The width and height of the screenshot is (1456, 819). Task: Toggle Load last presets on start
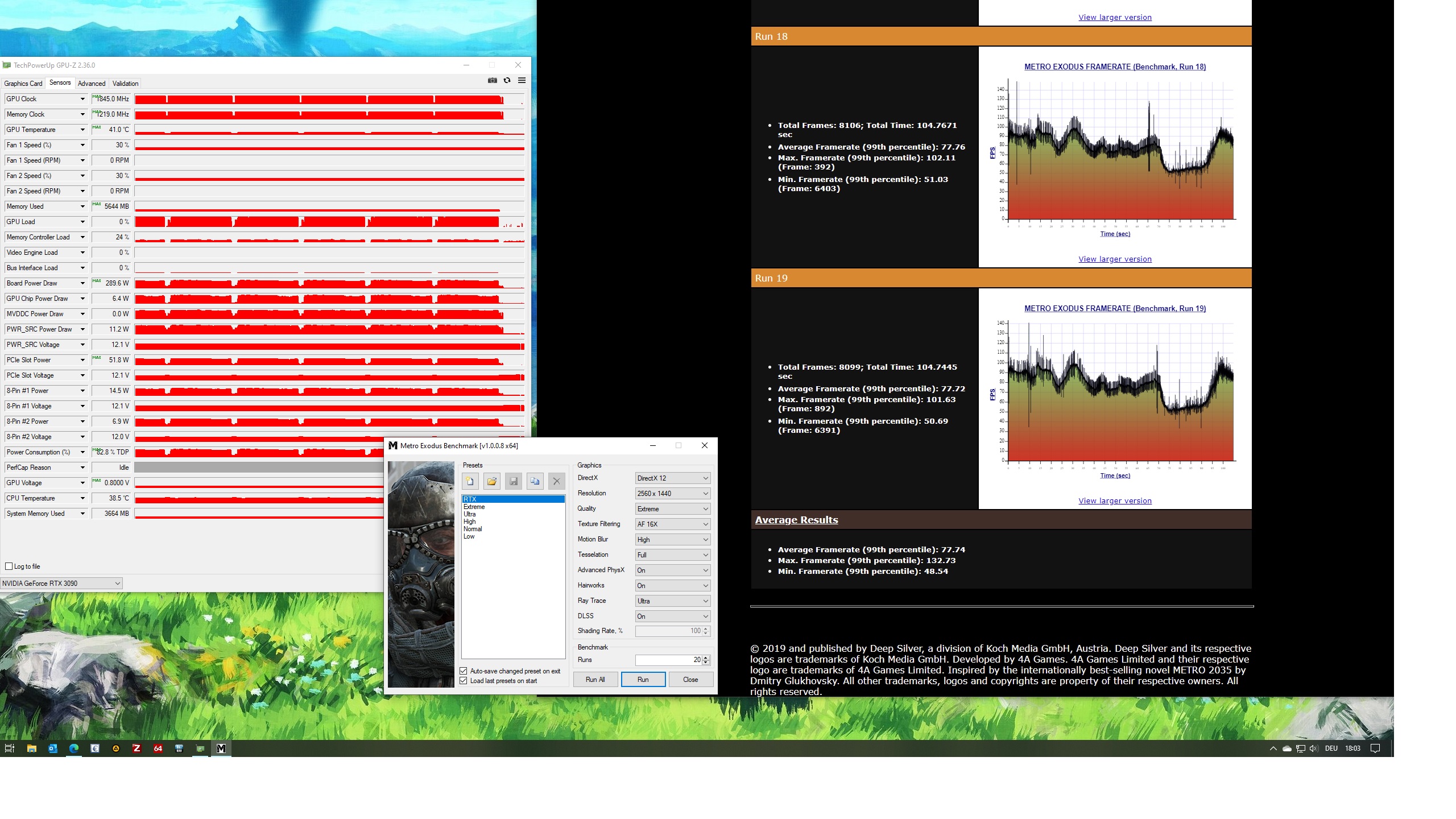[464, 681]
